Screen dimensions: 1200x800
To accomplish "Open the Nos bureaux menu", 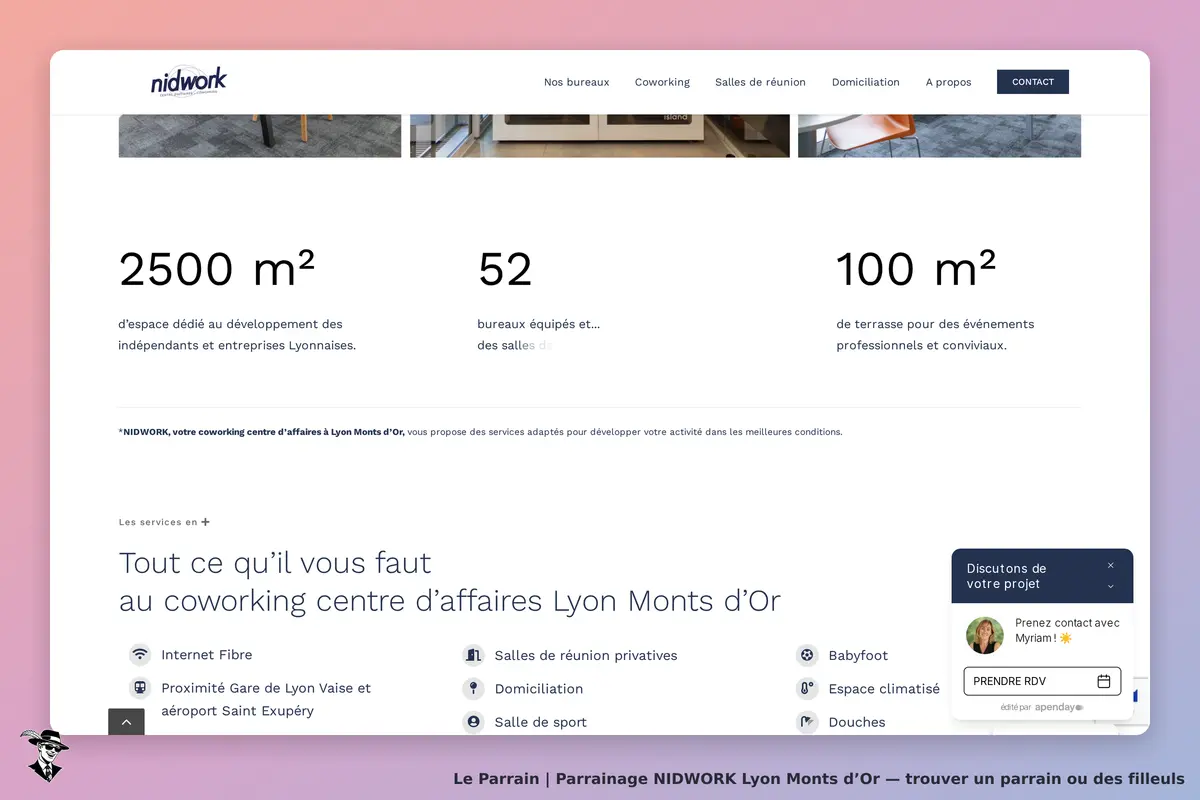I will point(576,82).
